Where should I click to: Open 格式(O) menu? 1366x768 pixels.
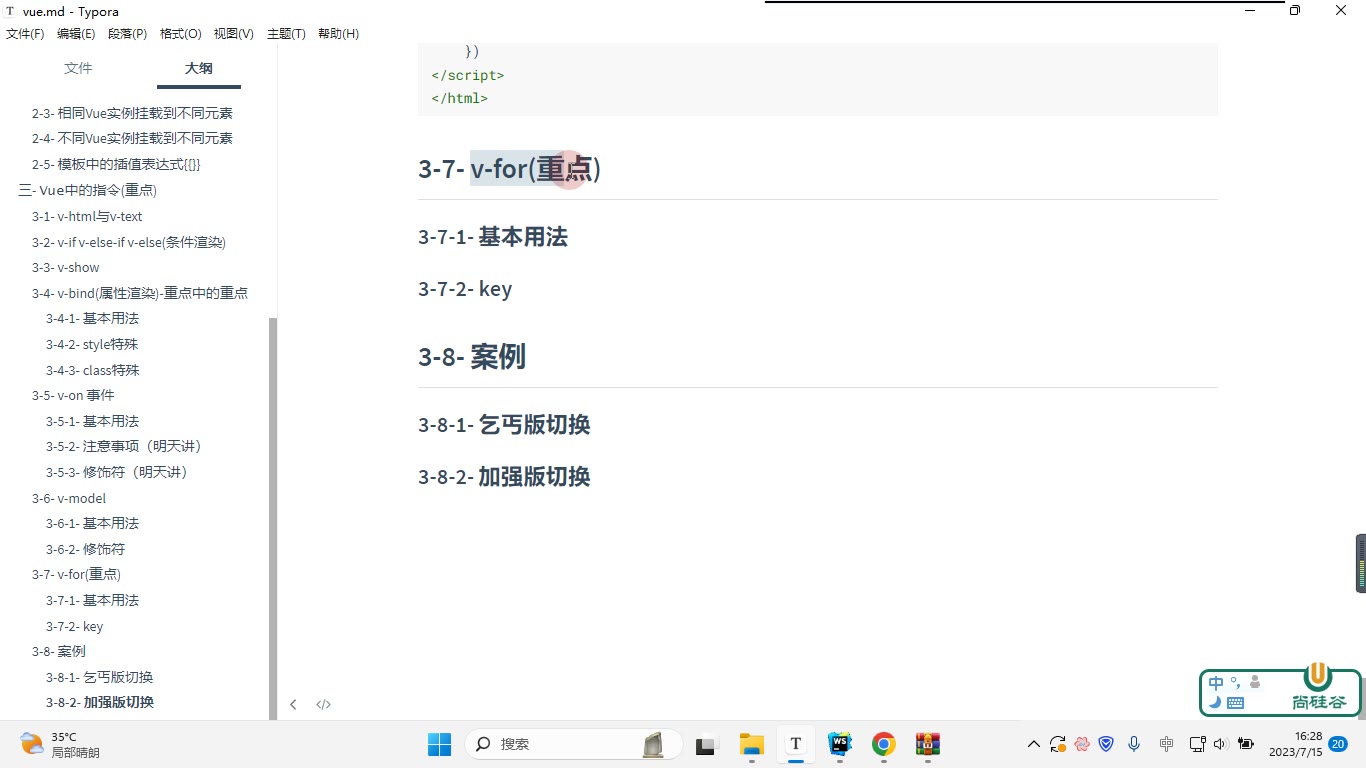tap(180, 34)
